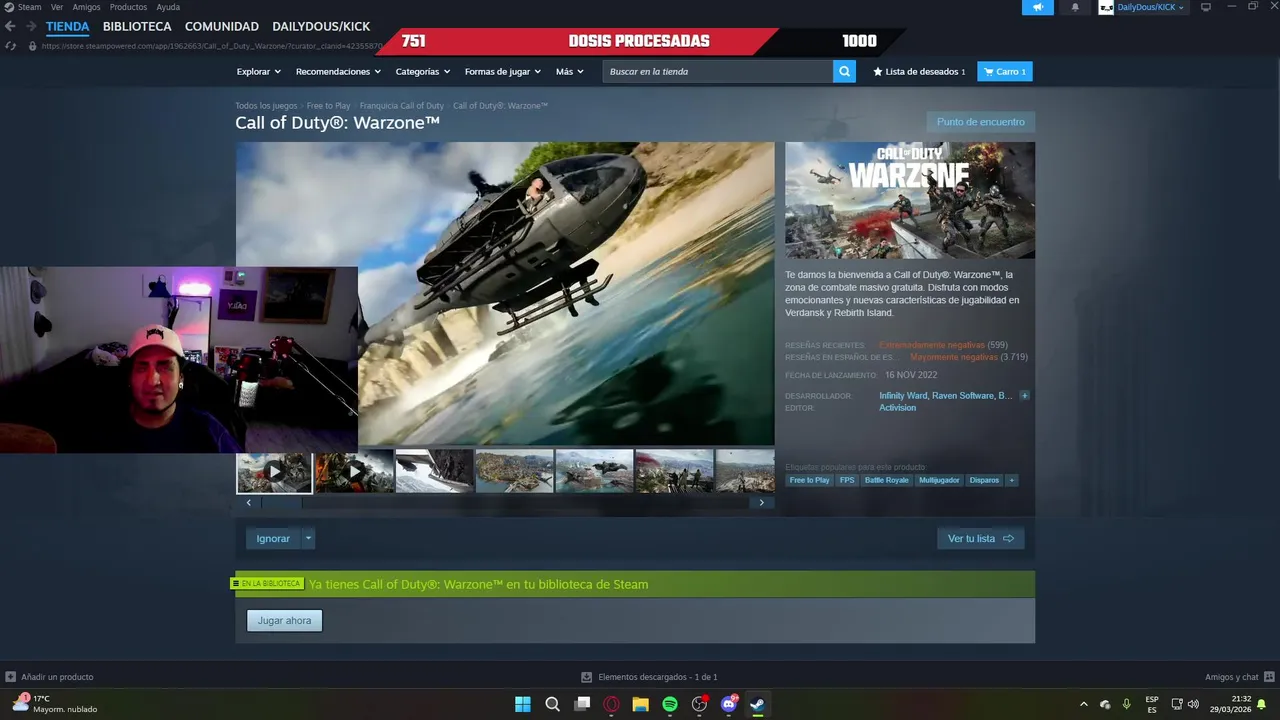Open Steam announcements megaphone icon
This screenshot has width=1280, height=720.
pos(1037,7)
